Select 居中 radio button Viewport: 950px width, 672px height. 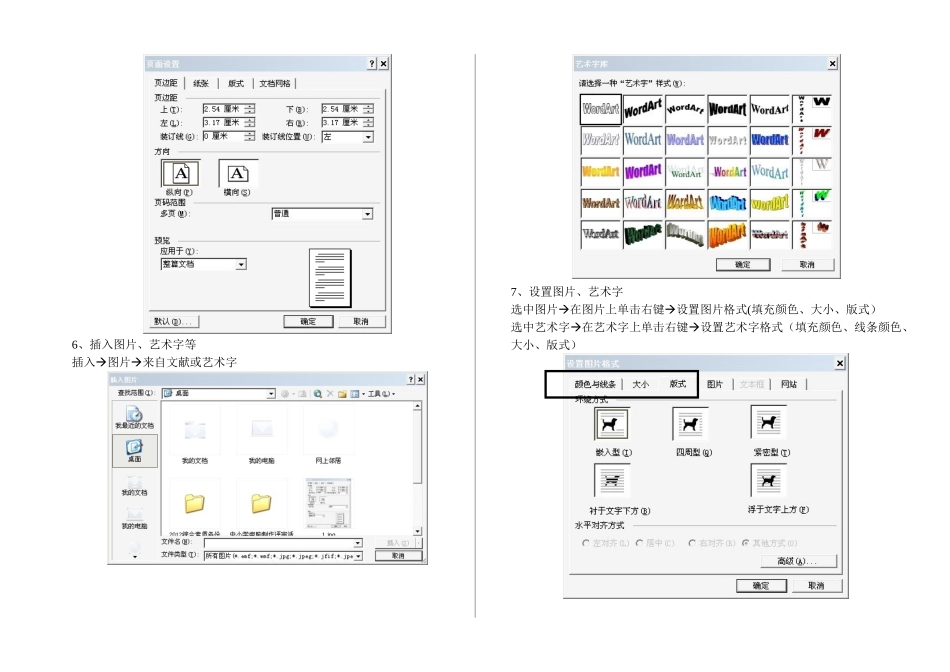click(639, 543)
